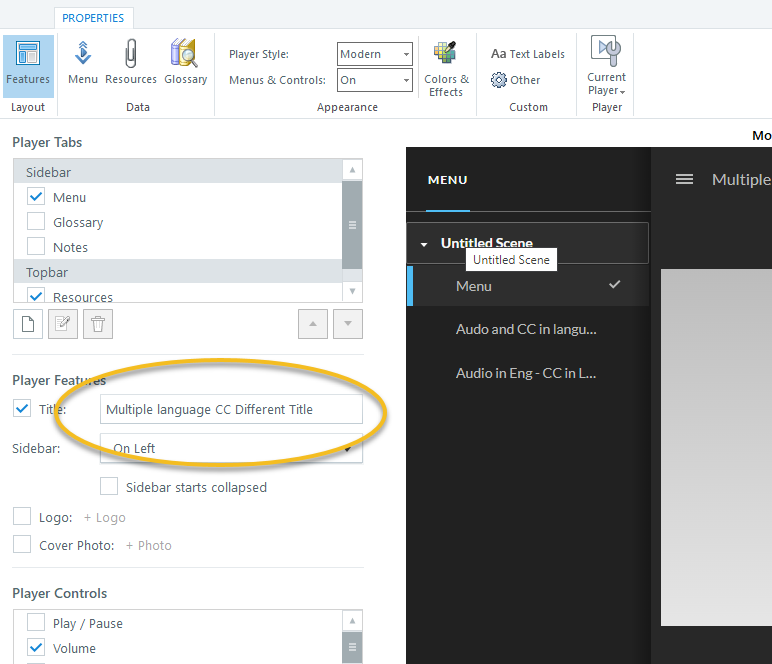Toggle the Menu sidebar checkbox
772x664 pixels.
36,196
